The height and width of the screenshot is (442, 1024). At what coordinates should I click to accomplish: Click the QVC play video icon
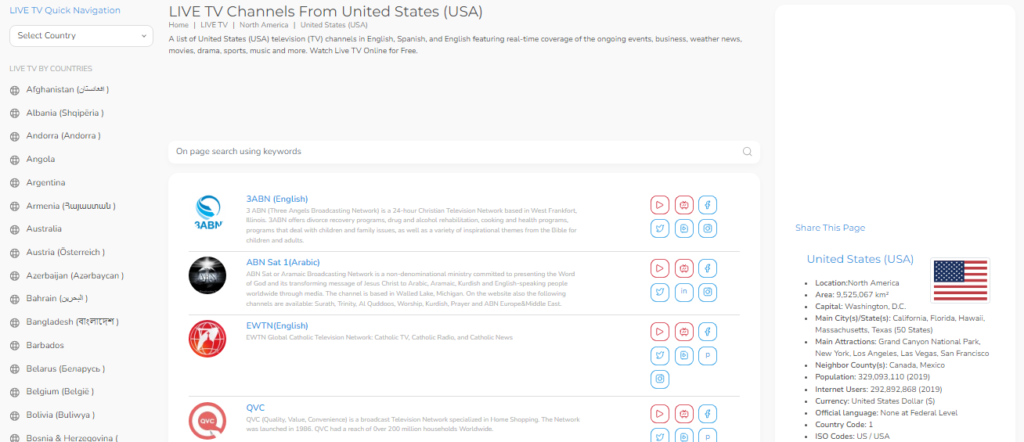(x=660, y=414)
